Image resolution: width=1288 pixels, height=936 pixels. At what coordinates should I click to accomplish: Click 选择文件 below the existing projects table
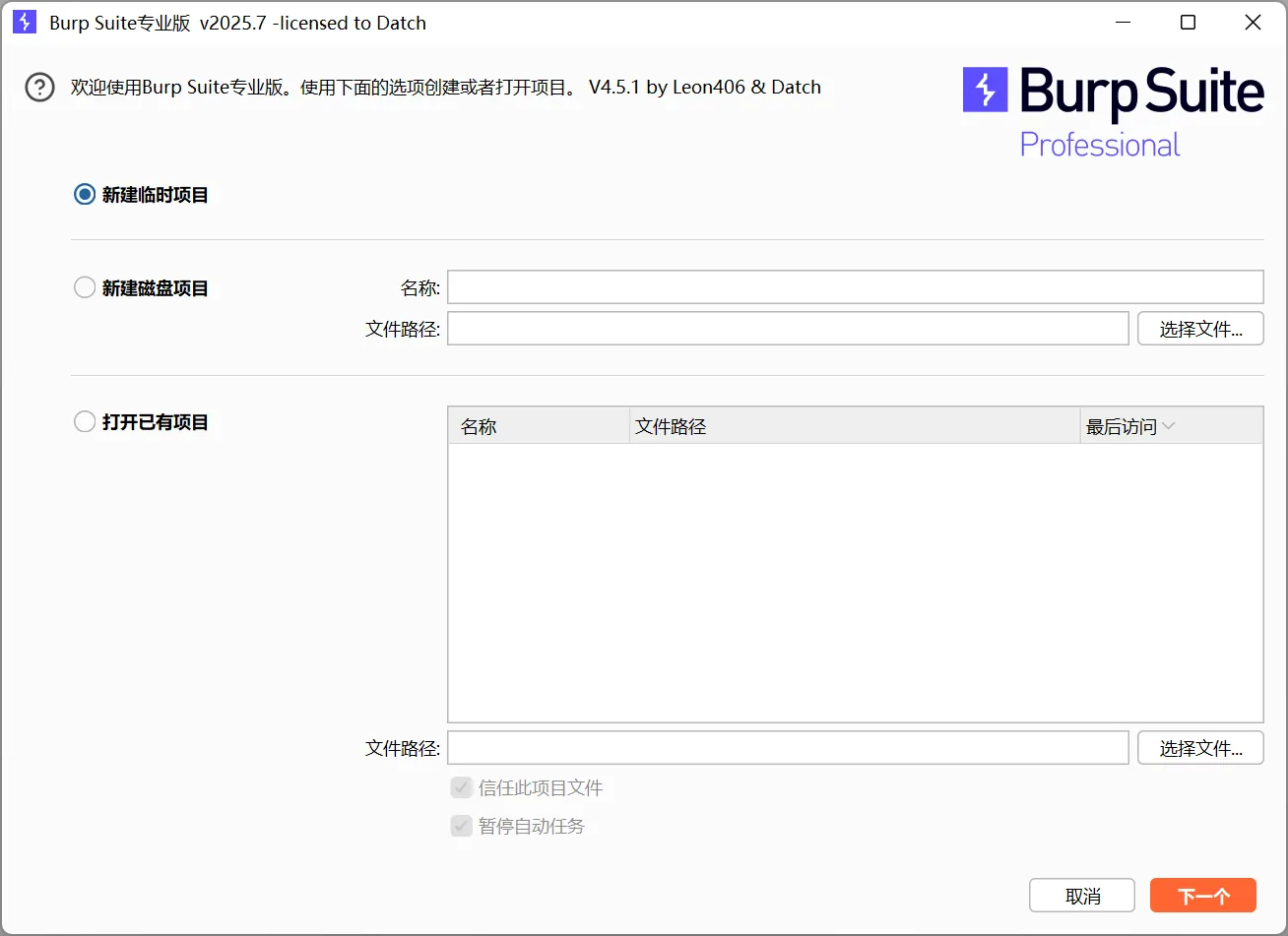(x=1199, y=748)
